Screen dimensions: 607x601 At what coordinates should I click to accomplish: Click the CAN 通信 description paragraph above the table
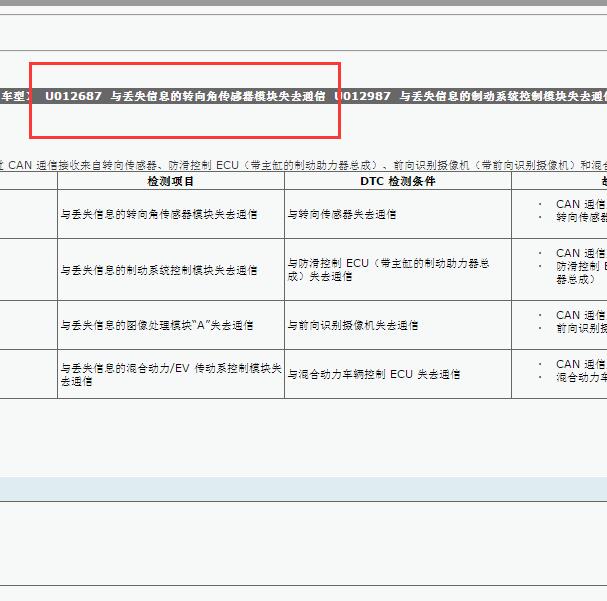pyautogui.click(x=304, y=165)
